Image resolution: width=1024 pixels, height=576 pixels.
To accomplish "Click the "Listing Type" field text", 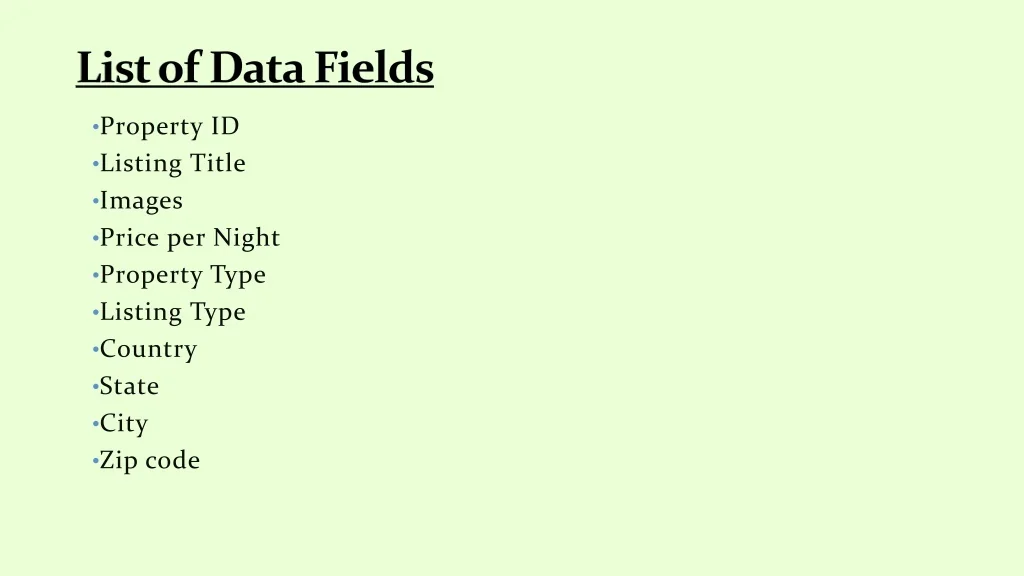I will (x=172, y=312).
